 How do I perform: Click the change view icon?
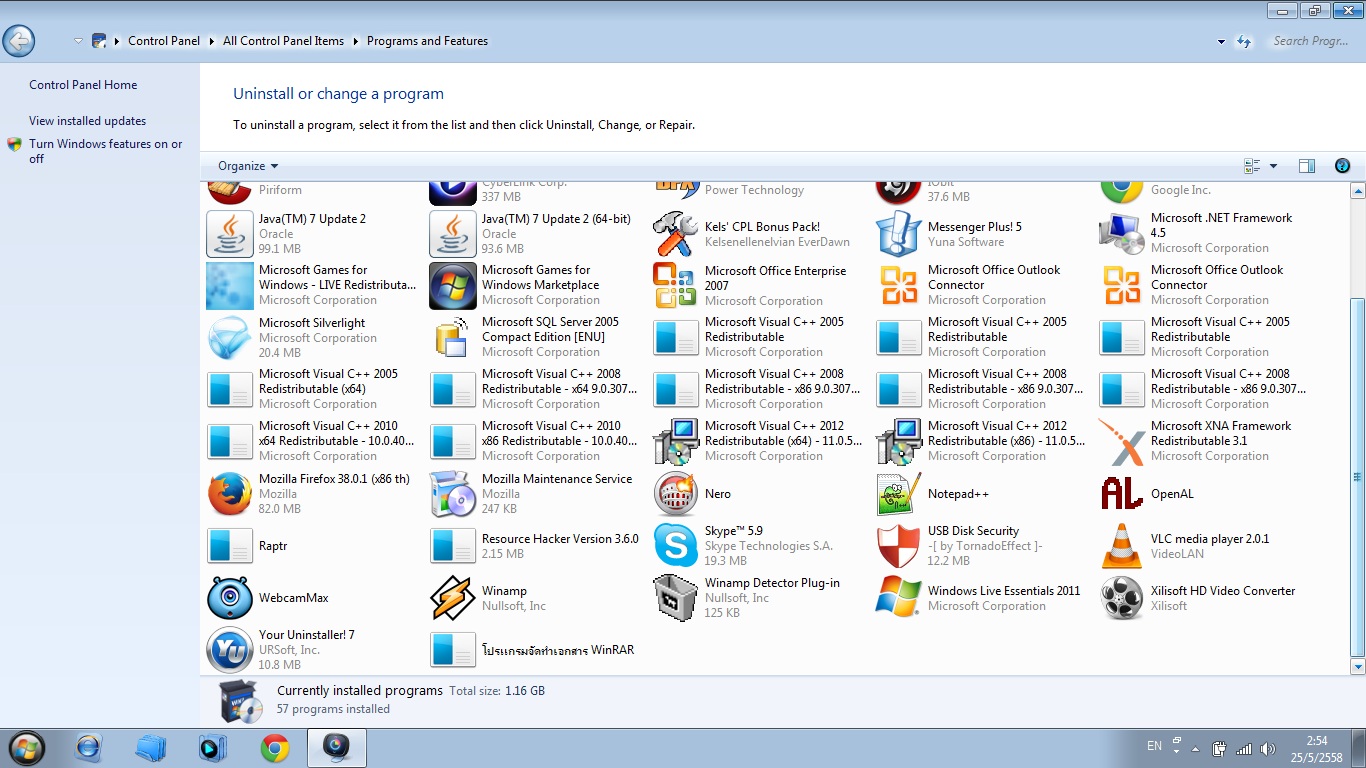(x=1252, y=166)
